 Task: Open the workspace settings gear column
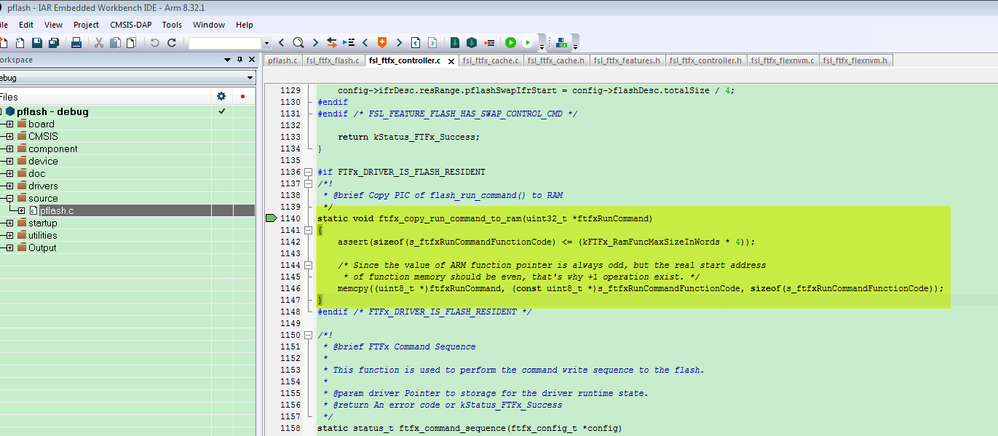coord(221,97)
